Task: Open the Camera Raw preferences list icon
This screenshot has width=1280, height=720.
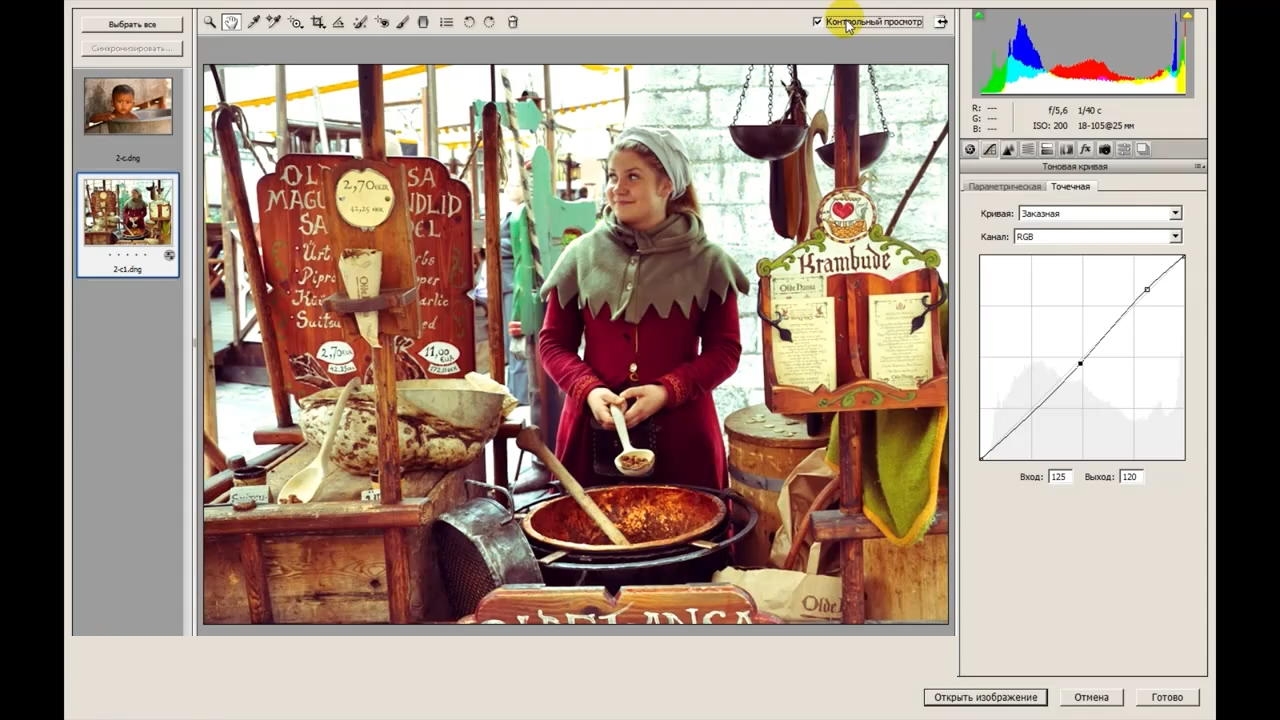Action: click(x=446, y=22)
